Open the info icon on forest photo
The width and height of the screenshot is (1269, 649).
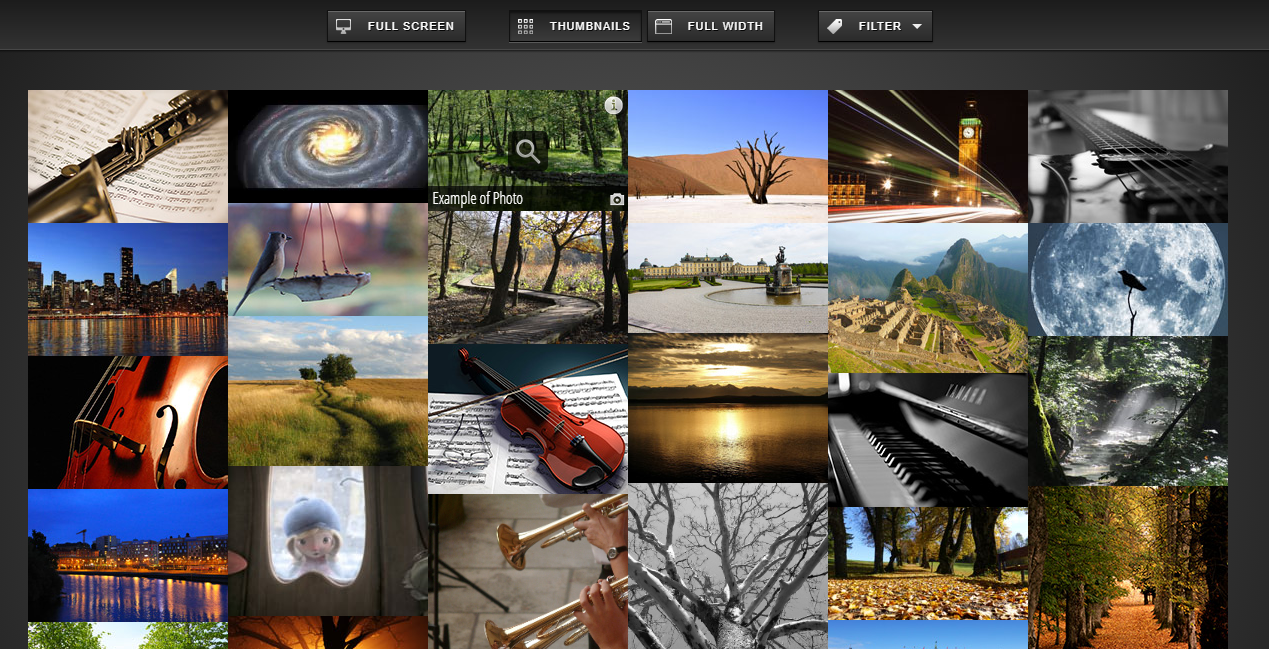[x=614, y=105]
